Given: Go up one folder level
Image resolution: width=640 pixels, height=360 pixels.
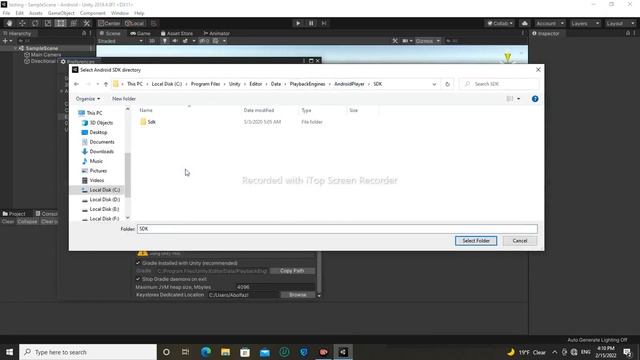Looking at the screenshot, I should 106,84.
